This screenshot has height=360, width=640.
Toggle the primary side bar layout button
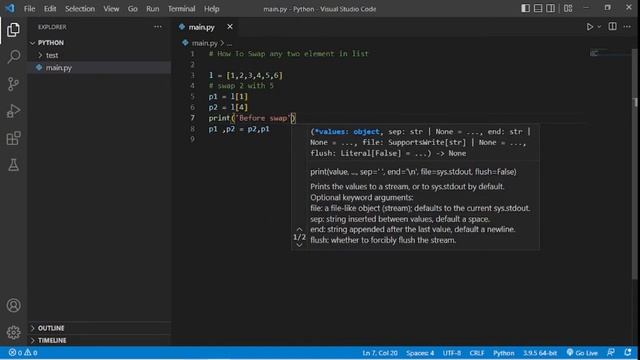526,8
